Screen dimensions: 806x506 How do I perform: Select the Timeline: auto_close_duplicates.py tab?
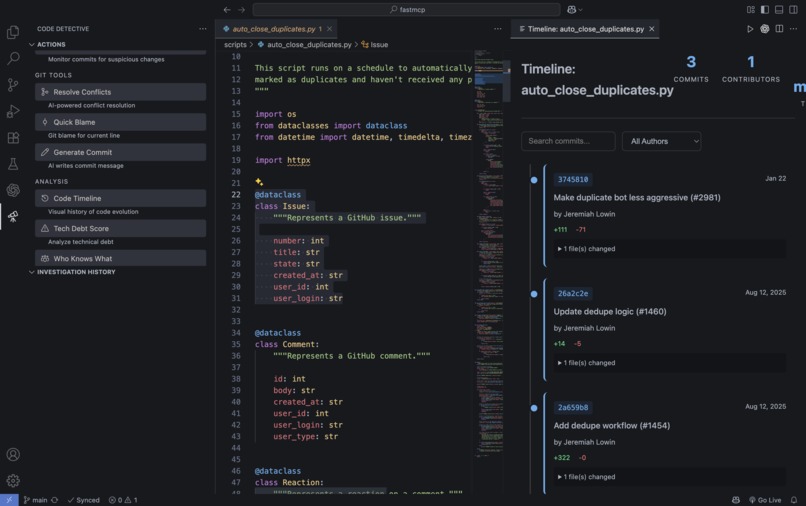click(585, 29)
